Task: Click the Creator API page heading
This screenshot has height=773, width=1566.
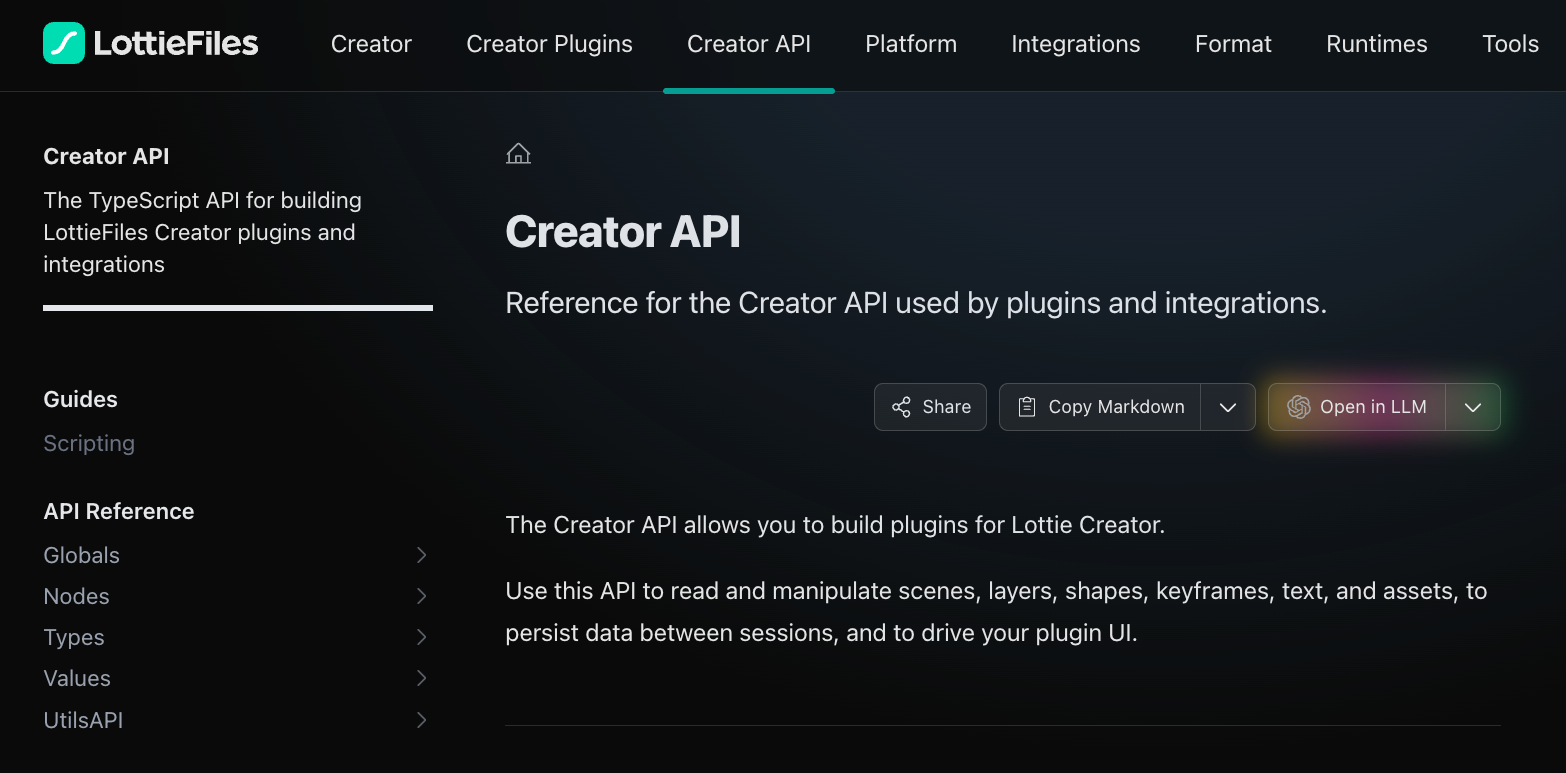Action: click(623, 231)
